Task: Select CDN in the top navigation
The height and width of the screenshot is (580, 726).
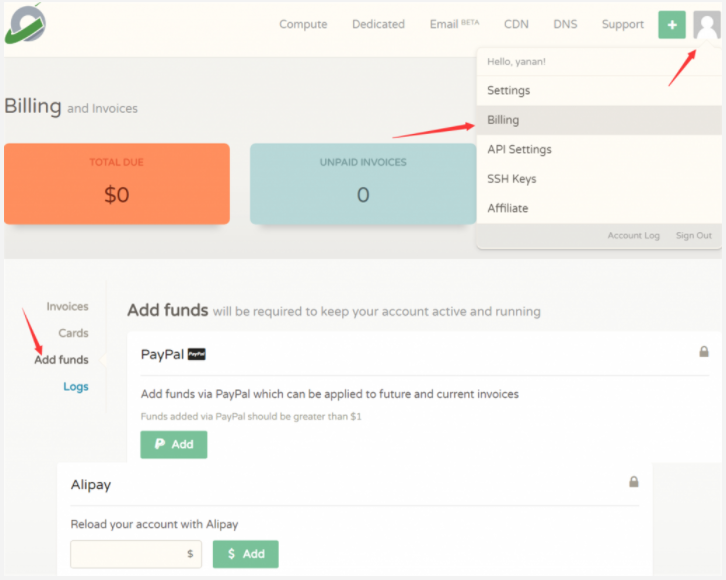Action: [x=516, y=25]
